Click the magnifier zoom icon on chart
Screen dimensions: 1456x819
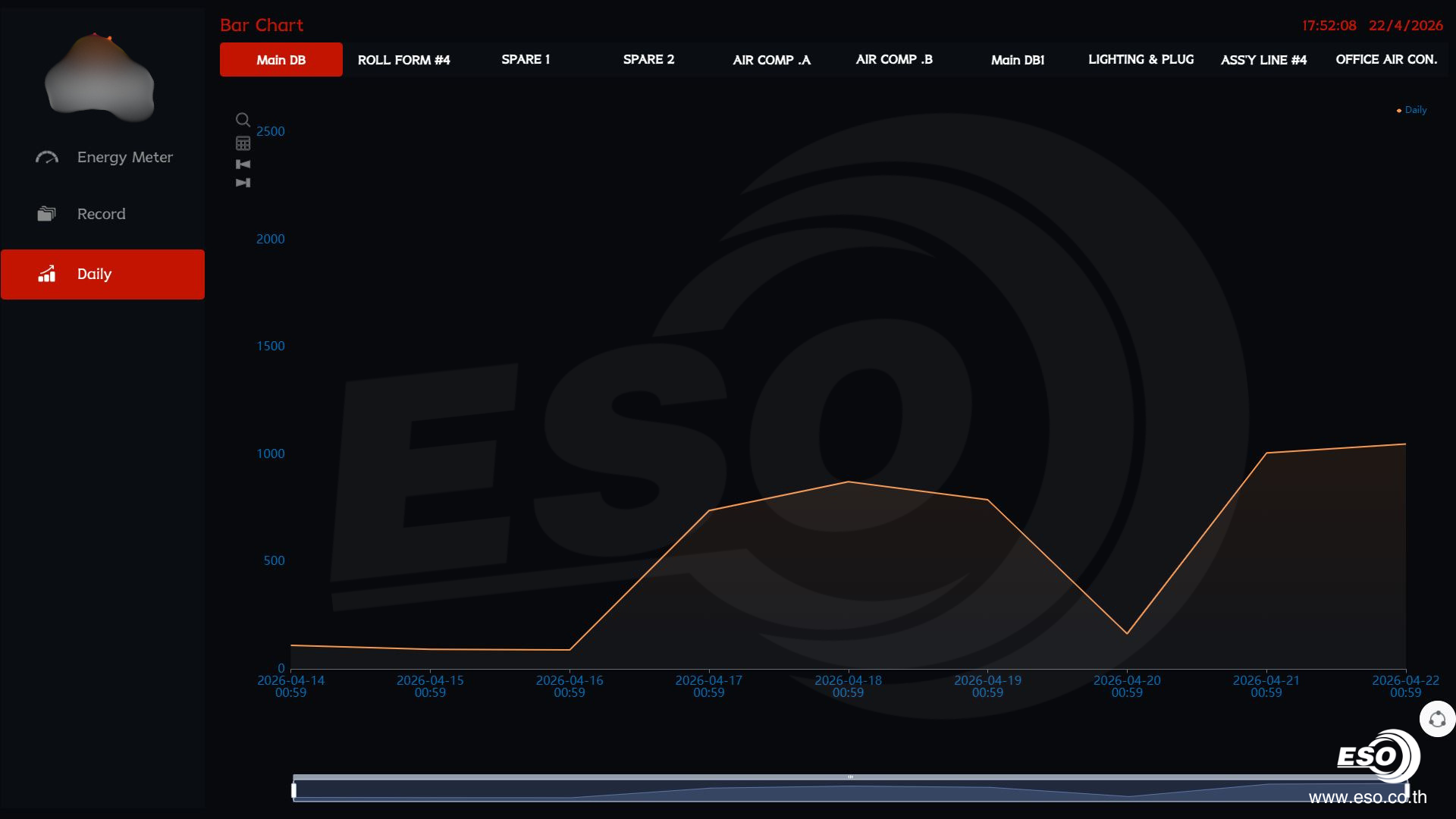[243, 120]
